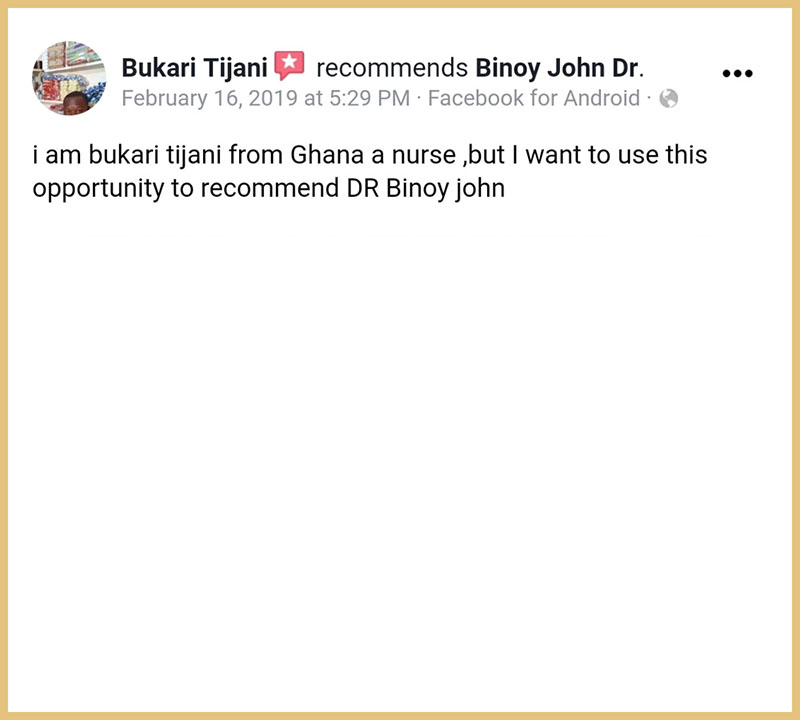Click the gold border along the bottom
Viewport: 800px width, 720px height.
click(x=400, y=715)
